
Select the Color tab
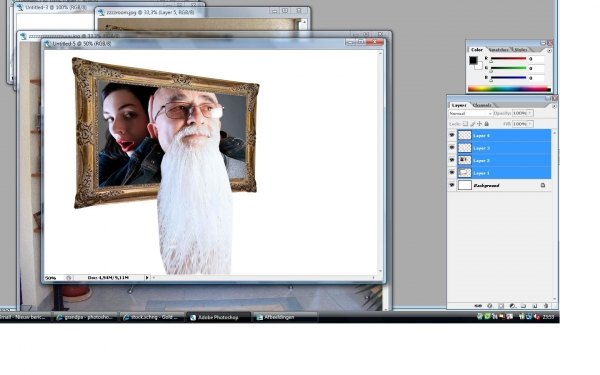click(476, 50)
